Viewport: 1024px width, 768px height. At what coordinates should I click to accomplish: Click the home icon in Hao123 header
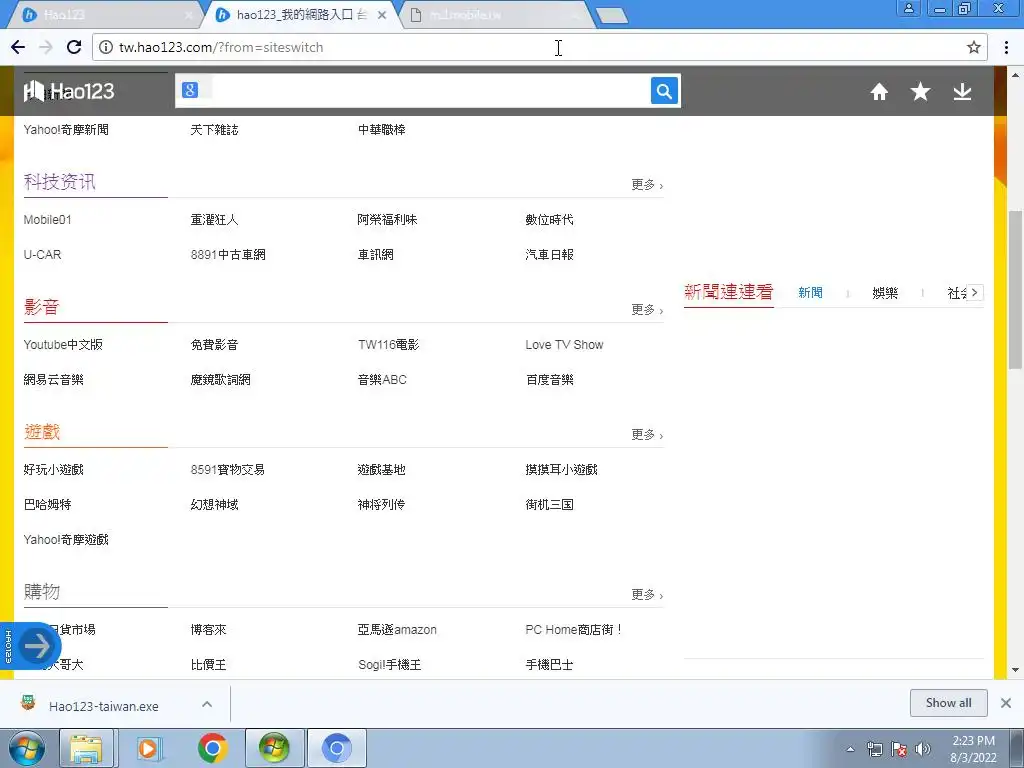click(x=879, y=91)
